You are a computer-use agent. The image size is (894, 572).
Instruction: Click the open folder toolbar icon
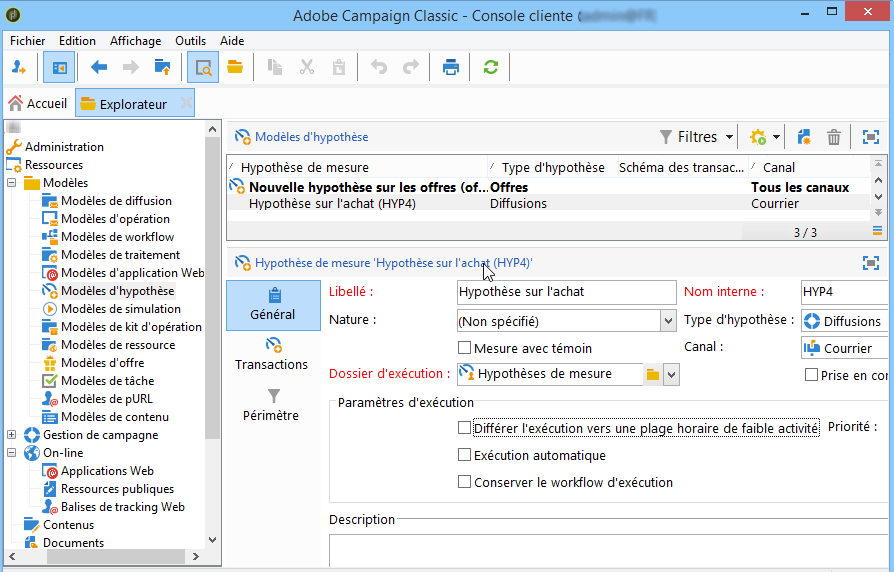coord(235,67)
